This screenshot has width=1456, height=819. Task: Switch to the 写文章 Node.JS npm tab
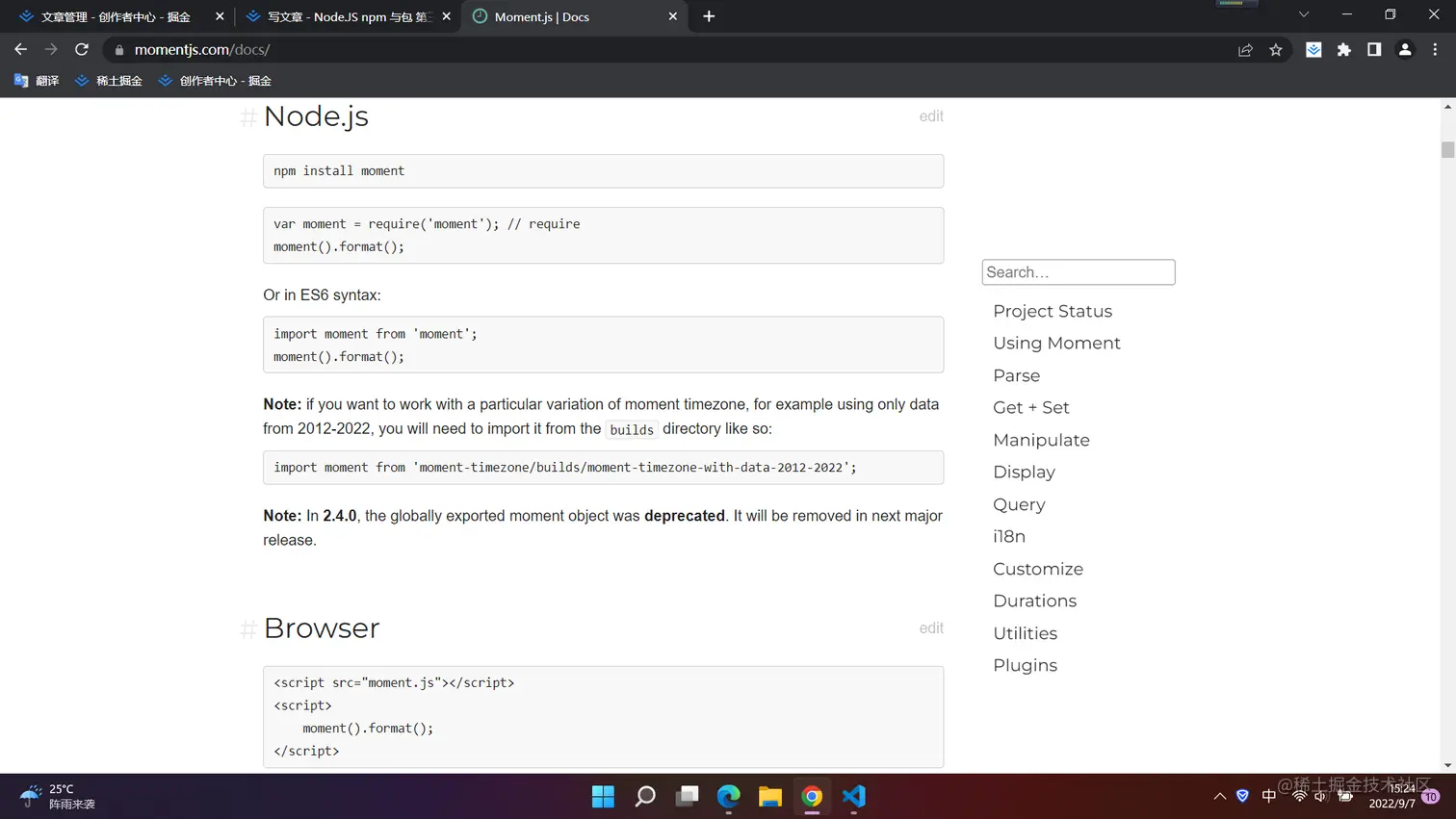point(349,16)
